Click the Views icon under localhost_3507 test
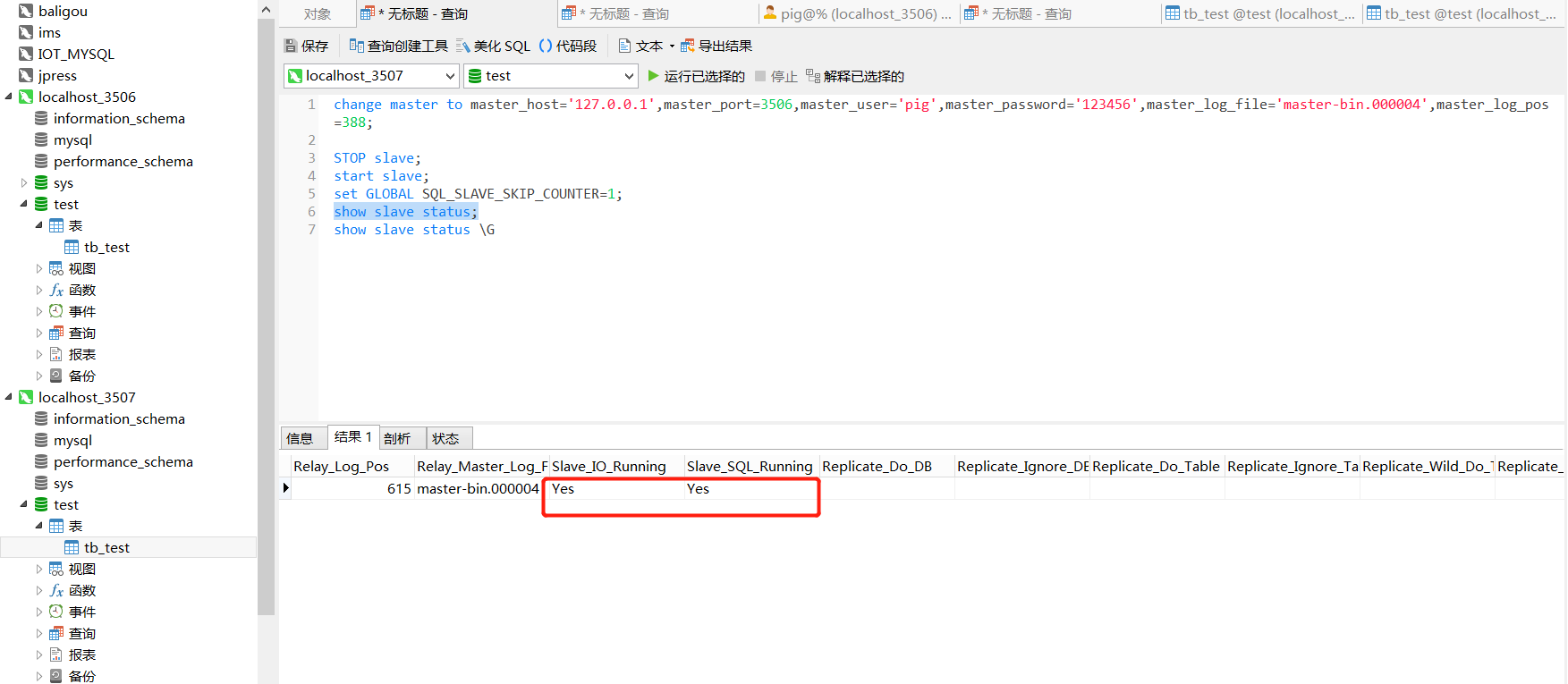The width and height of the screenshot is (1568, 684). (x=56, y=569)
